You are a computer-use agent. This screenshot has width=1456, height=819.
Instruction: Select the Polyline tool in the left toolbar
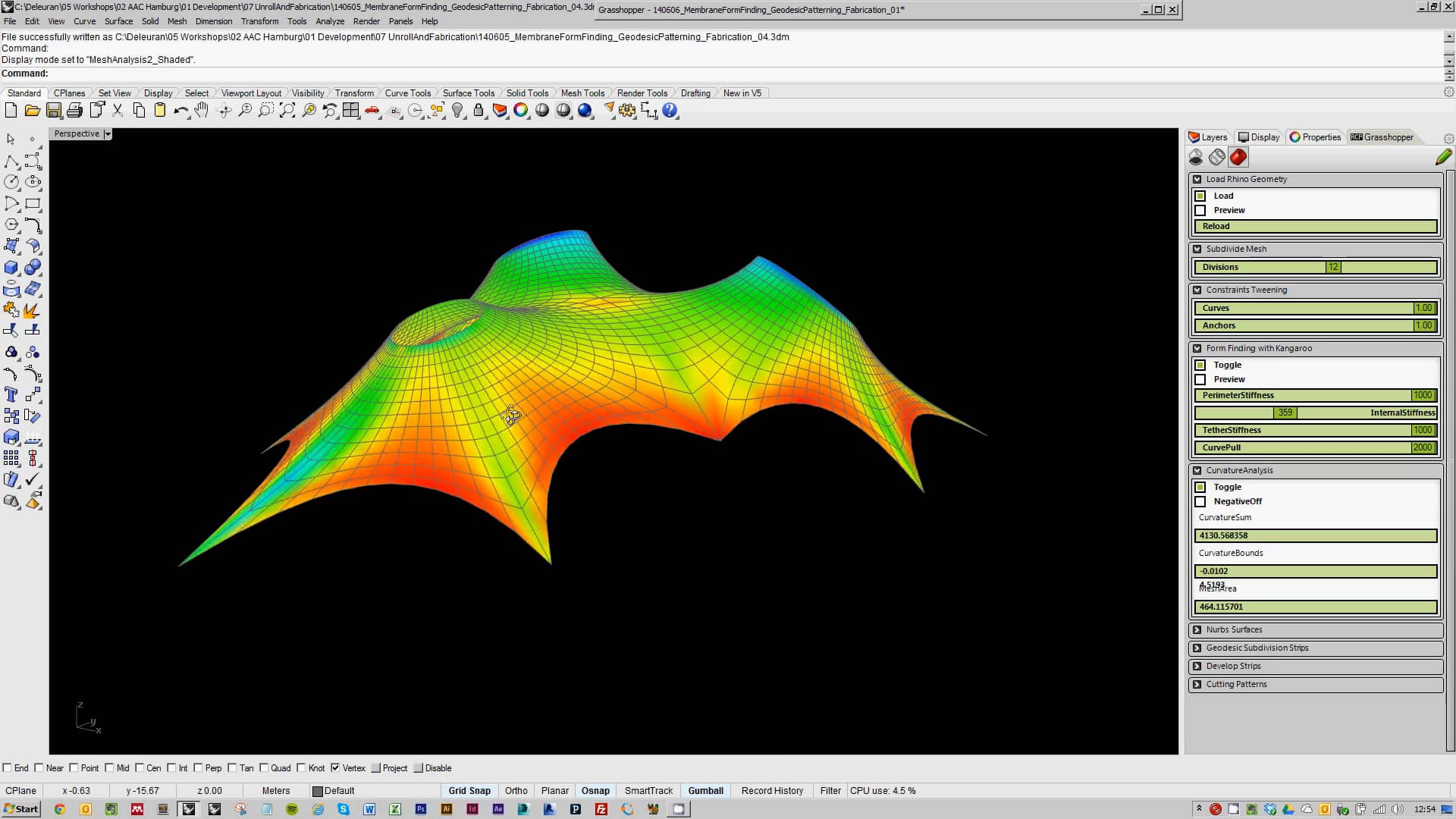(12, 161)
